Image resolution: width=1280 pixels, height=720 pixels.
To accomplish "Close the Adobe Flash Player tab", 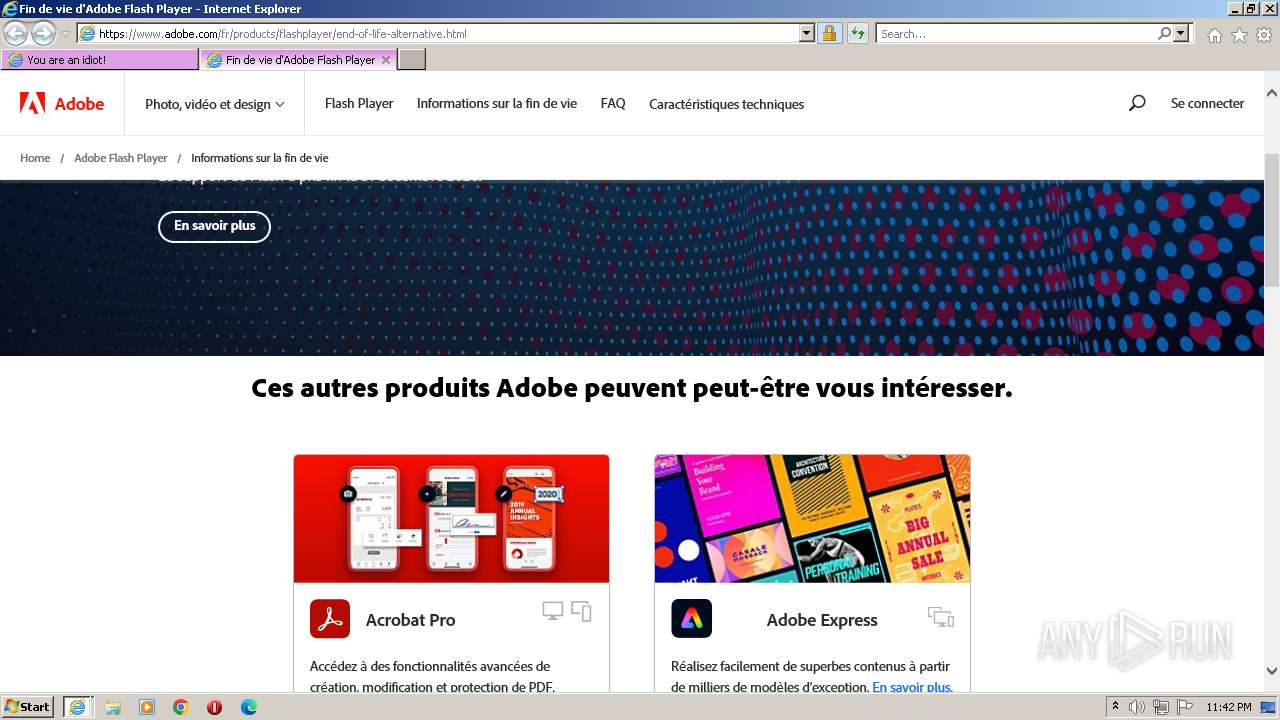I will [x=386, y=60].
